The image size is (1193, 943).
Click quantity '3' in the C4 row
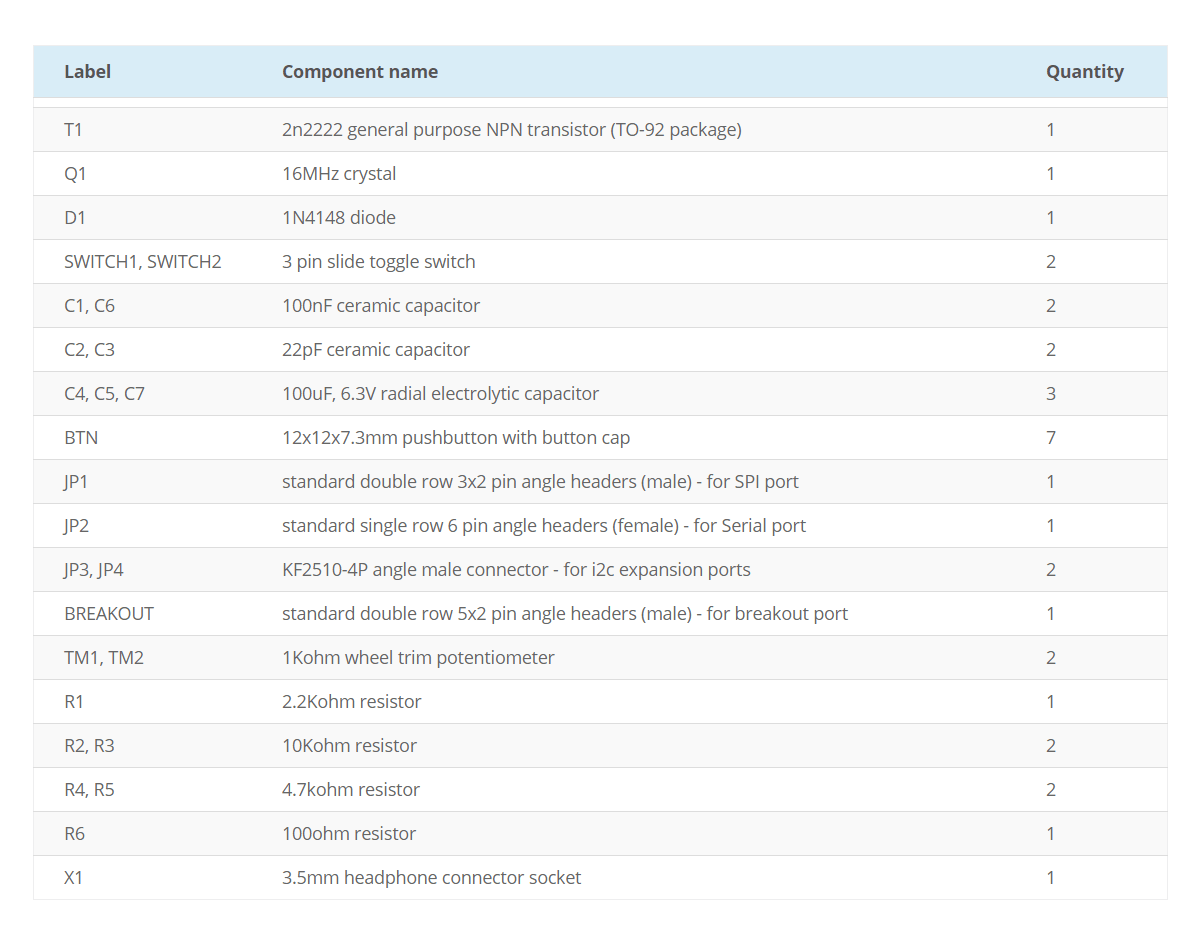coord(1051,393)
